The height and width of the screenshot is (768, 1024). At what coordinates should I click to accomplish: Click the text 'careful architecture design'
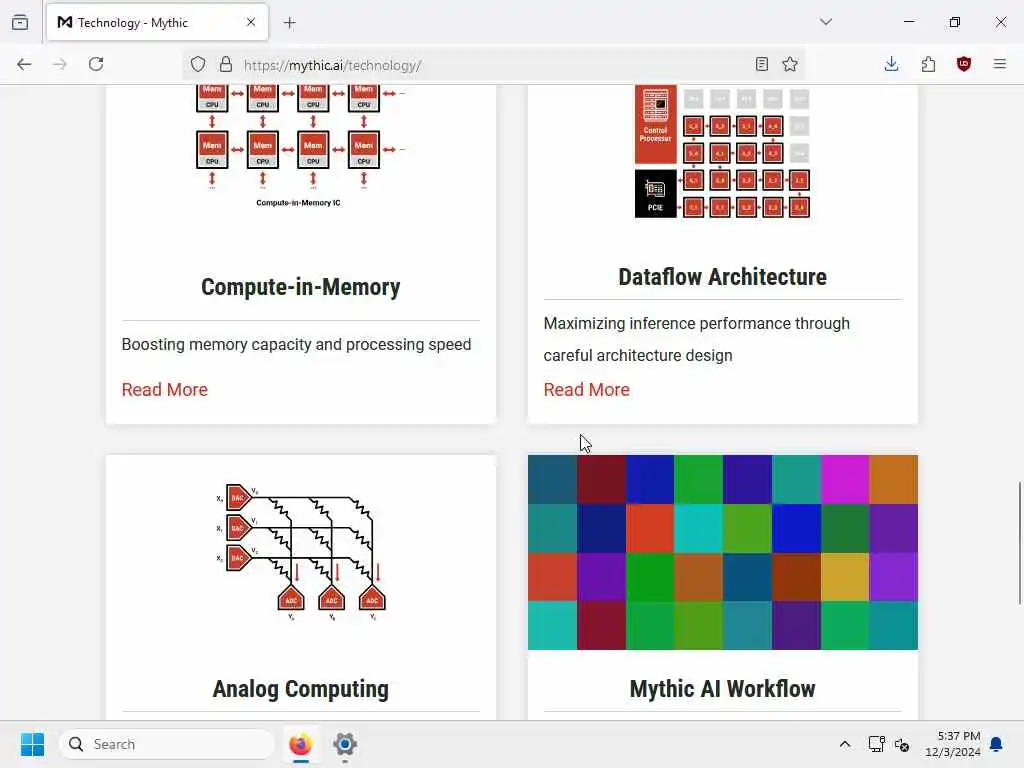(x=638, y=356)
